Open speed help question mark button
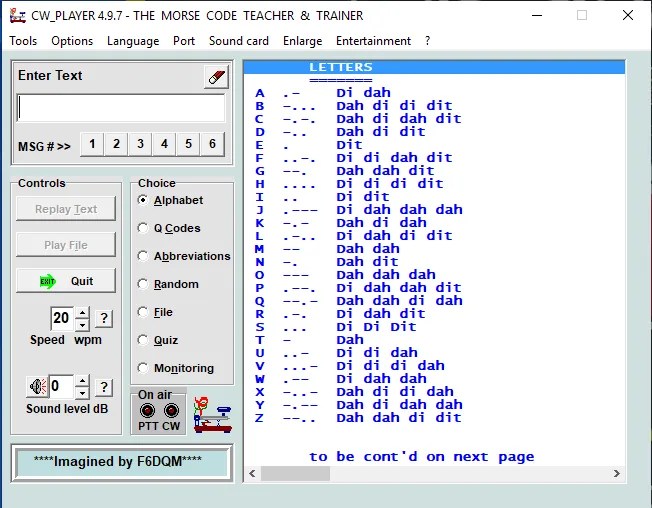The width and height of the screenshot is (652, 508). click(x=104, y=318)
